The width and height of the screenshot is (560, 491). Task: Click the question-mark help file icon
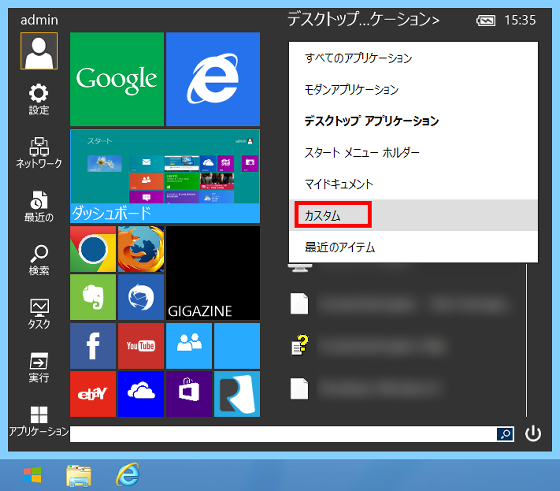300,345
